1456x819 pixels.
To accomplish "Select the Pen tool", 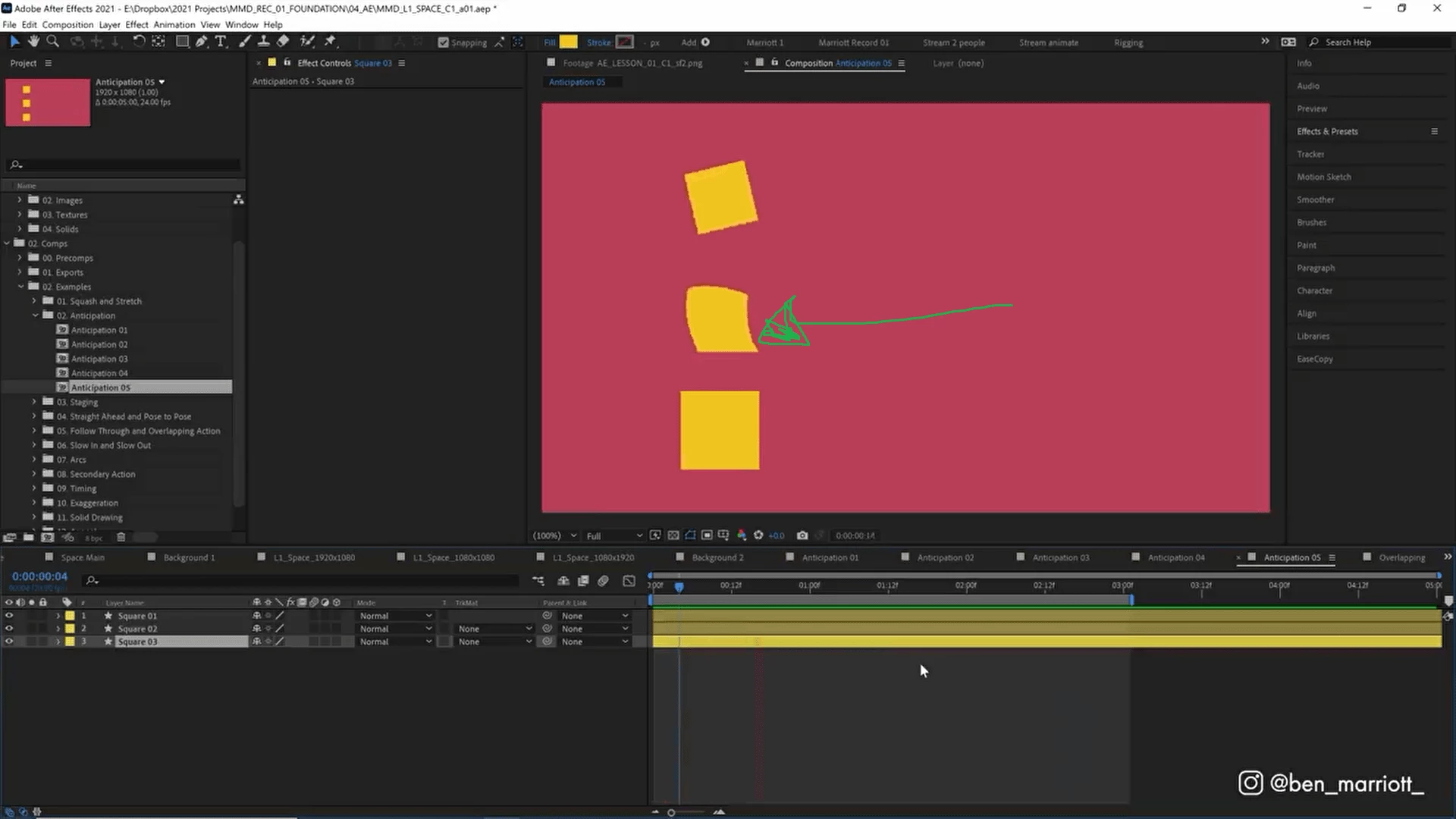I will [201, 42].
